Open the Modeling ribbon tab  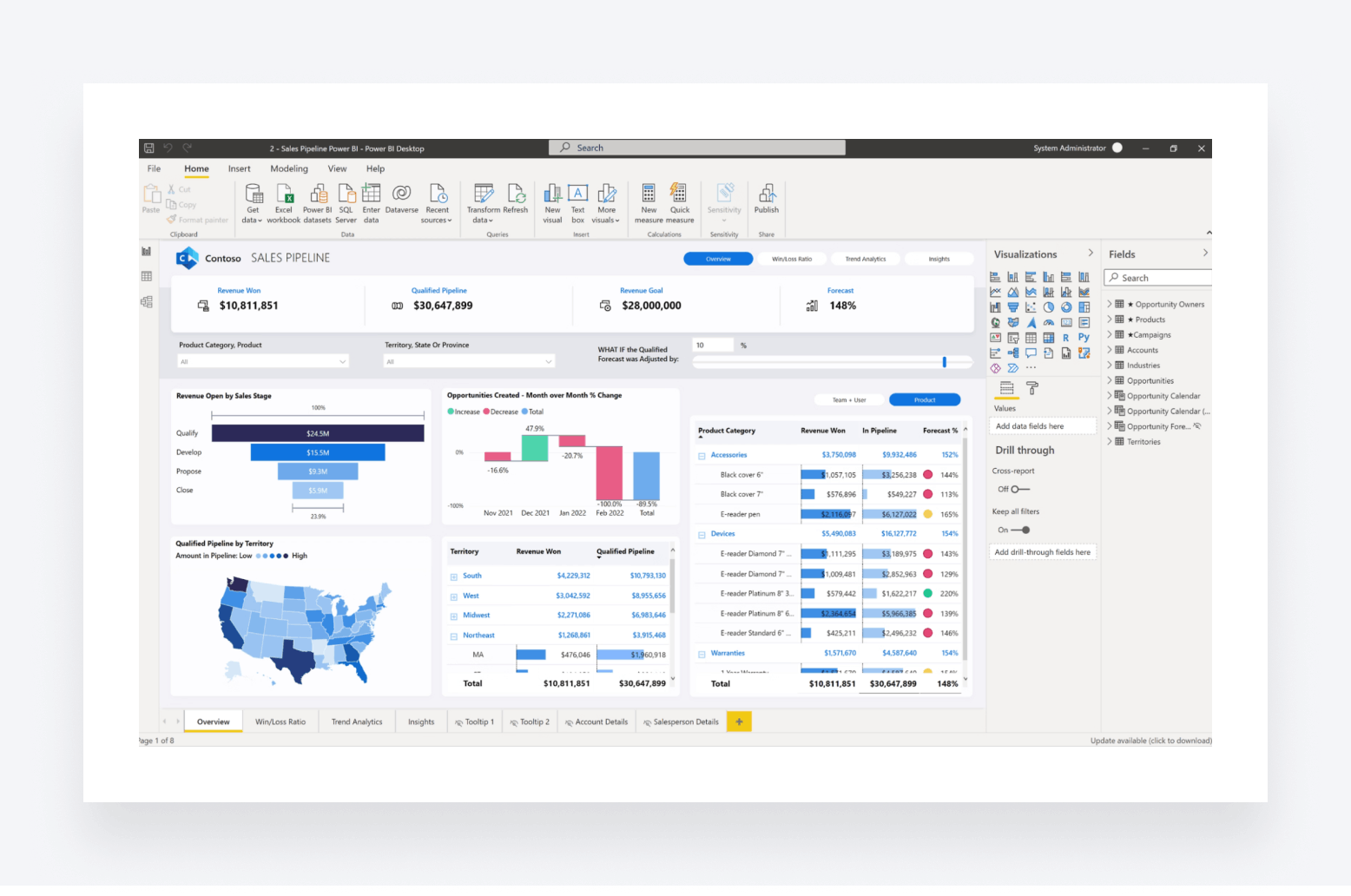click(289, 168)
